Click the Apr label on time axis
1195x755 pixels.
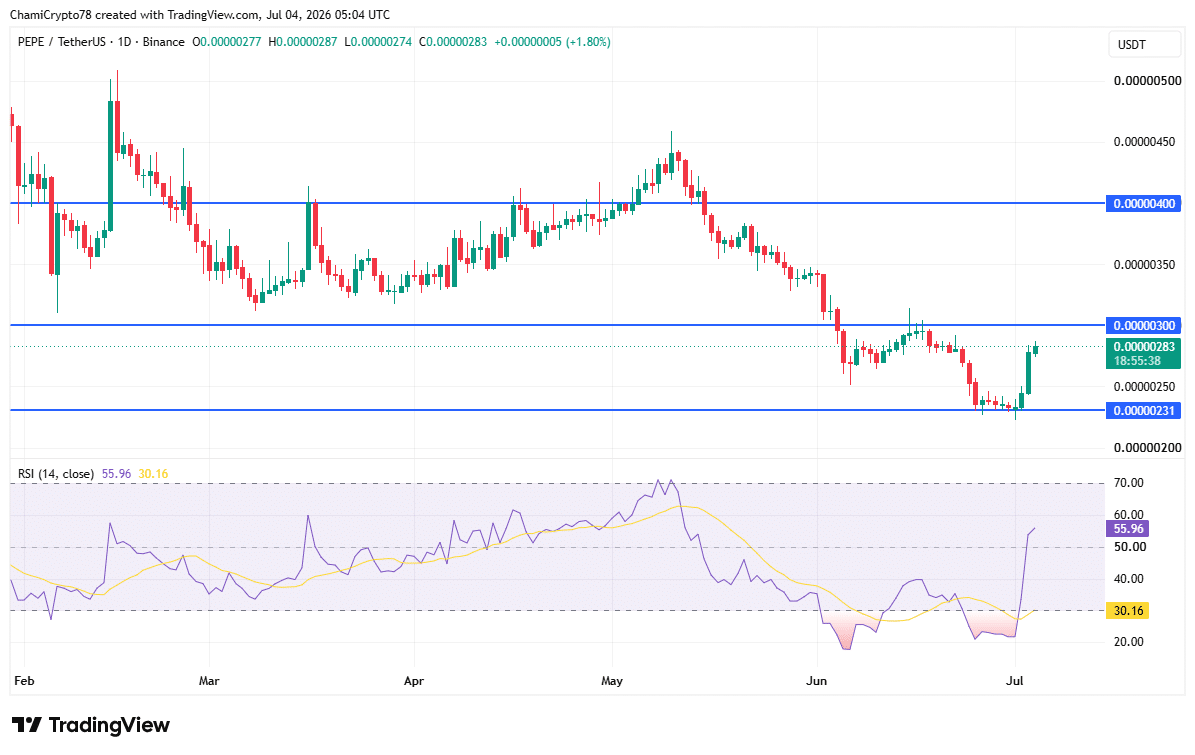(414, 680)
